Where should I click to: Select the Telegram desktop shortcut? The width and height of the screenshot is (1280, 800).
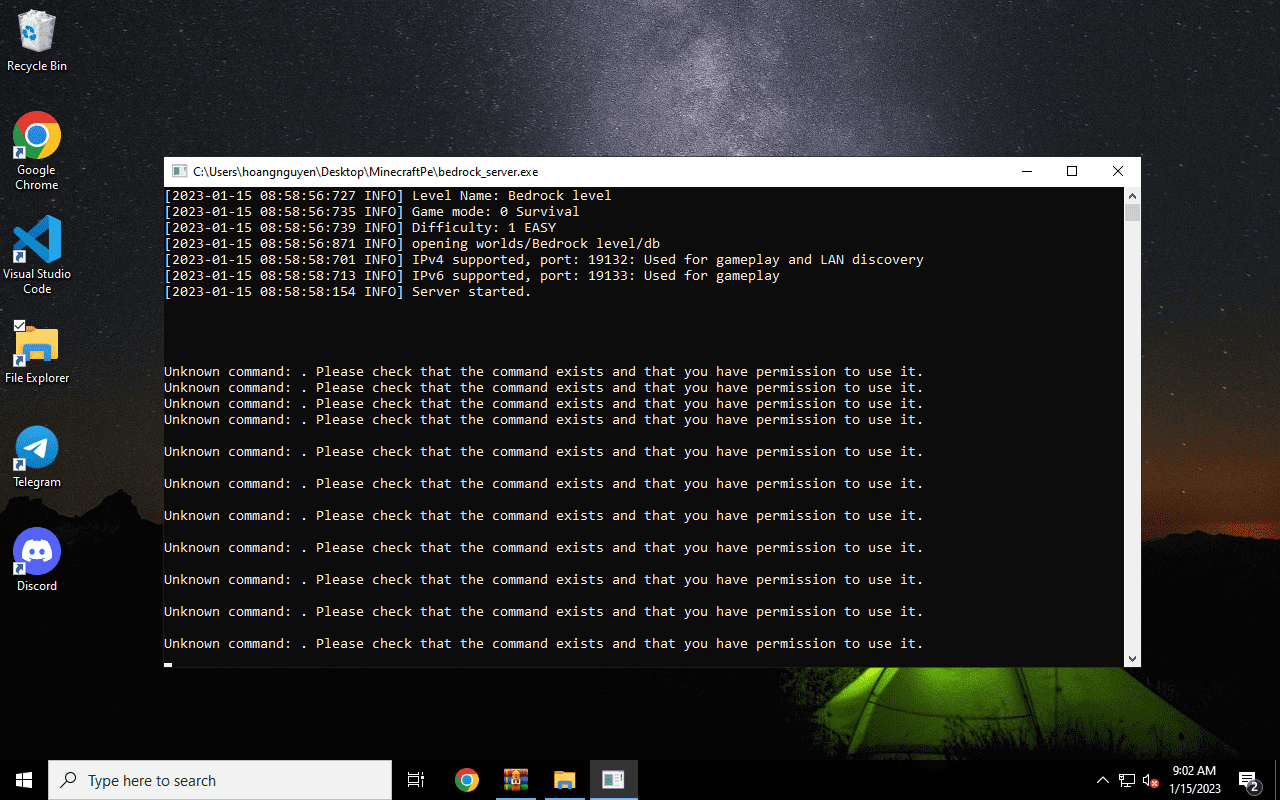(37, 457)
